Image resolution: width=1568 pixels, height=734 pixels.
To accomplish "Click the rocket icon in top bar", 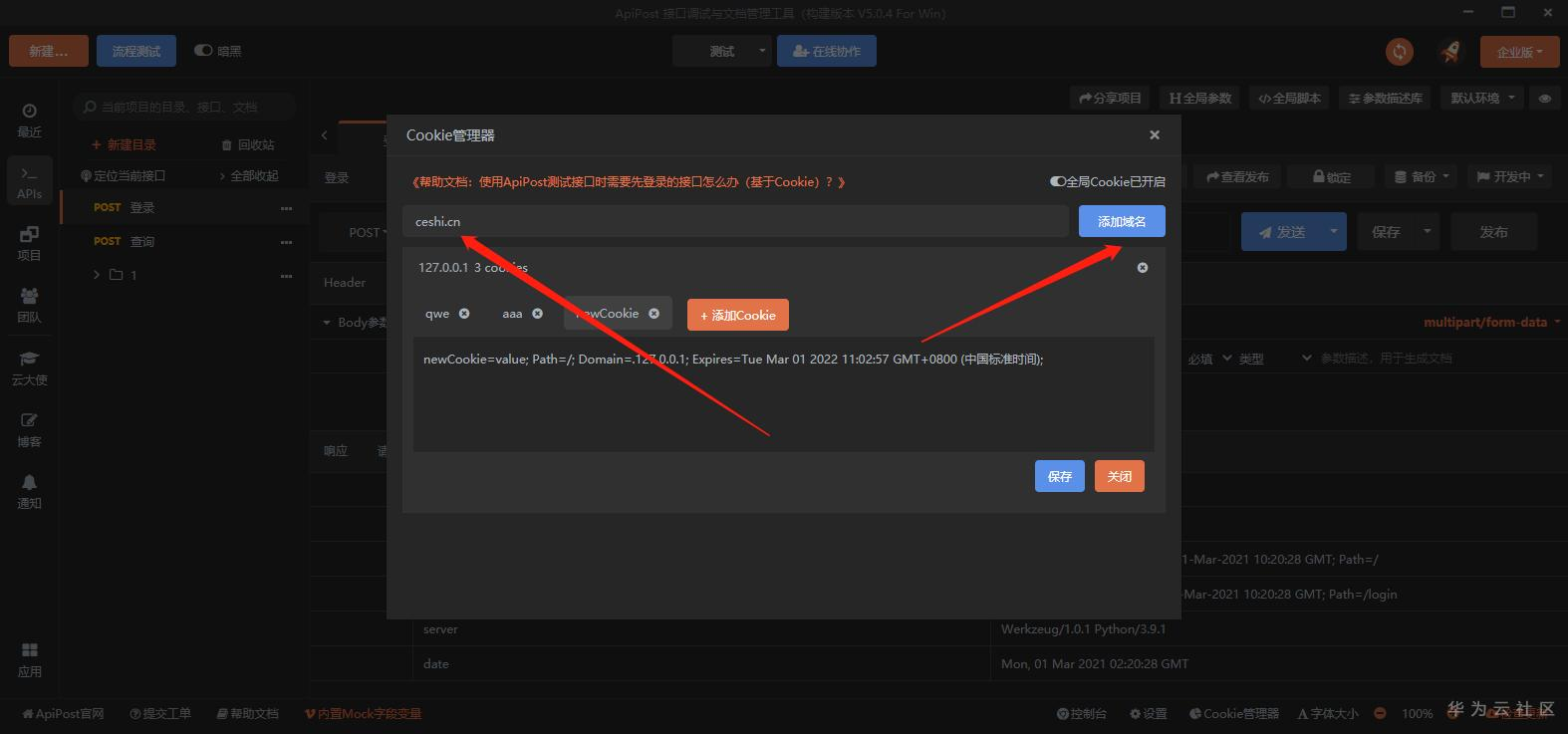I will 1450,51.
